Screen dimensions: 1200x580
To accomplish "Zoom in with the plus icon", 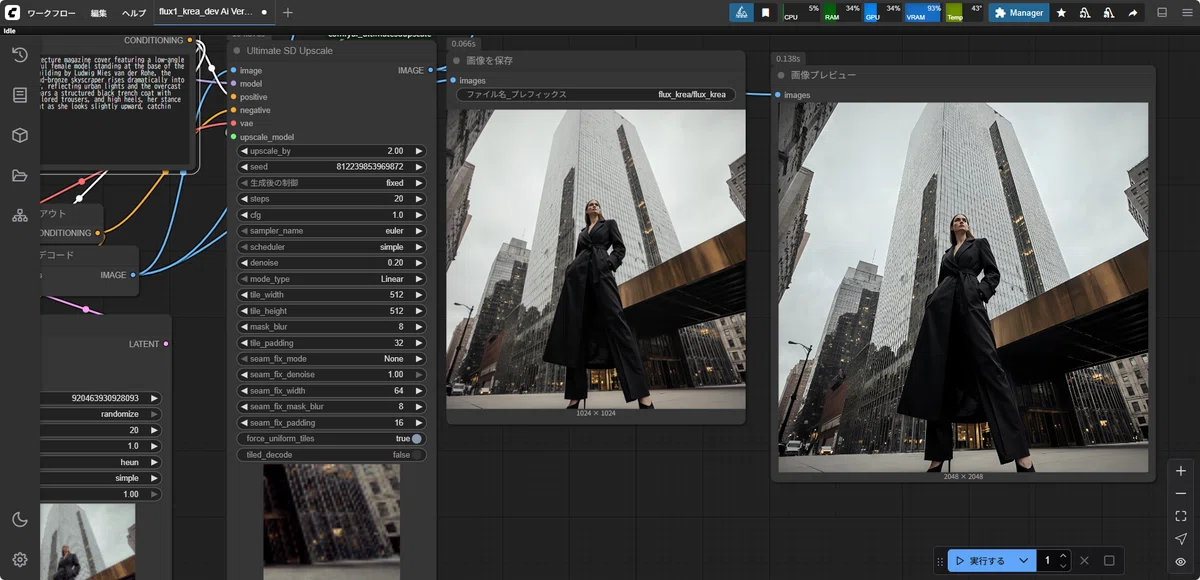I will [1181, 471].
